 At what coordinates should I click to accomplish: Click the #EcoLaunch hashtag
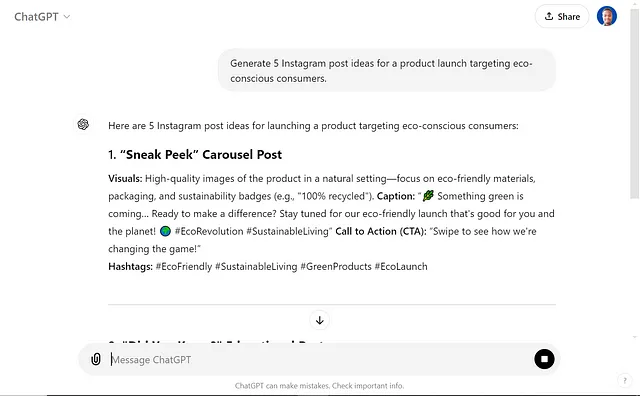(401, 267)
